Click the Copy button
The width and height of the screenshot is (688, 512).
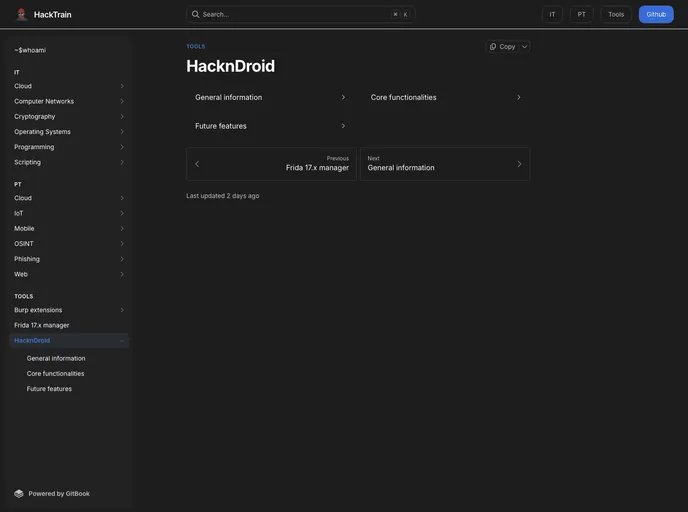click(503, 47)
